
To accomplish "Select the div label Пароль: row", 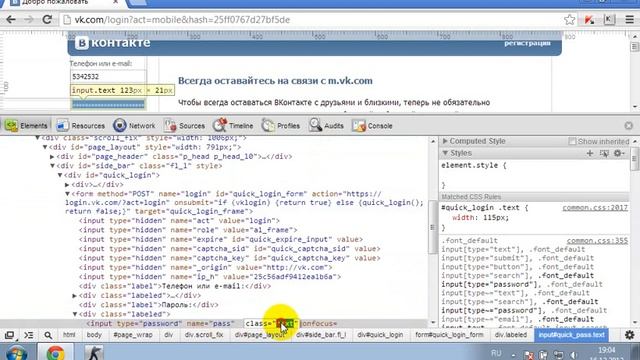I will [x=149, y=305].
